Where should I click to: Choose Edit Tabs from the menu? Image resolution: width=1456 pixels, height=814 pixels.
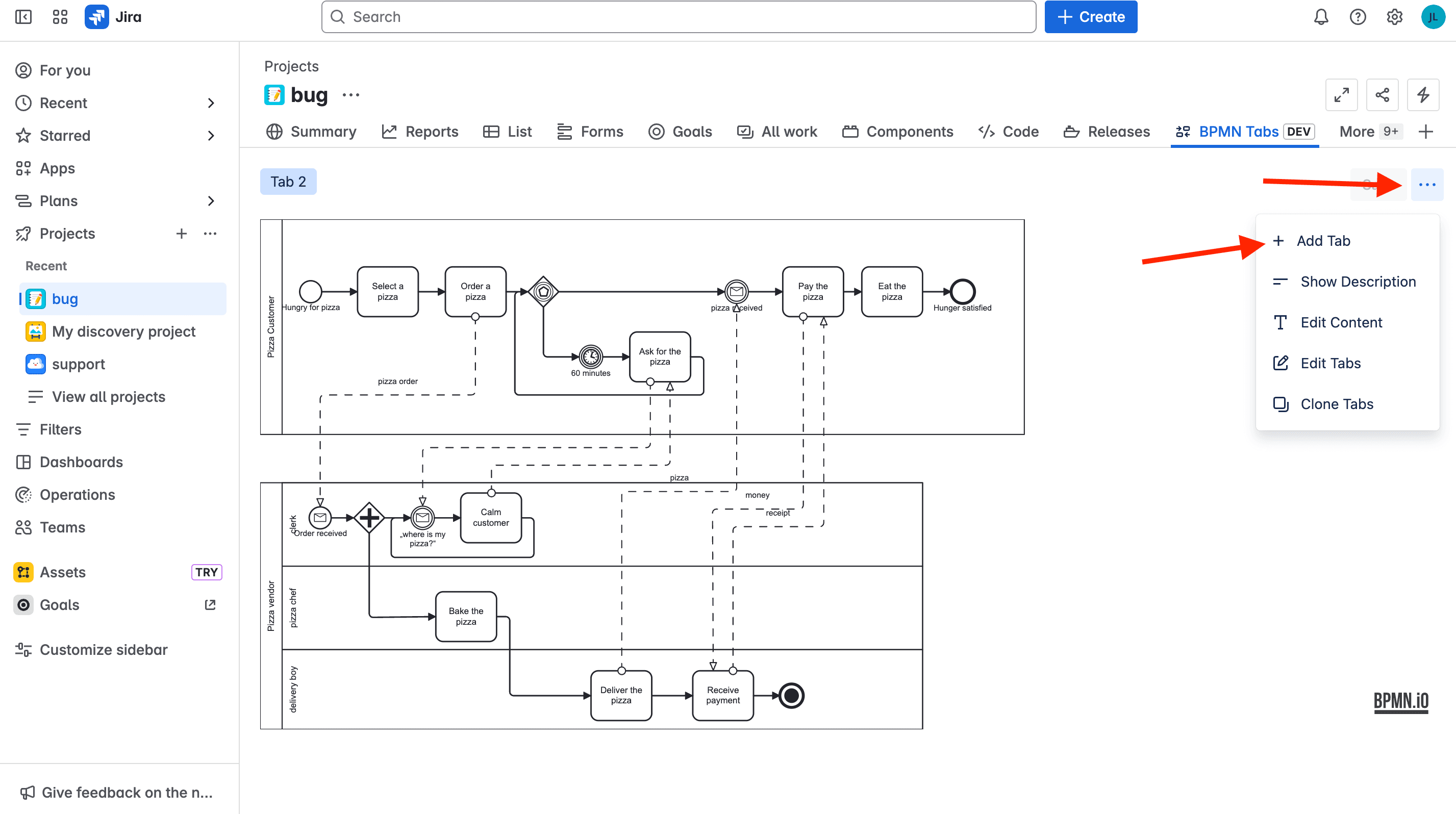[1347, 363]
